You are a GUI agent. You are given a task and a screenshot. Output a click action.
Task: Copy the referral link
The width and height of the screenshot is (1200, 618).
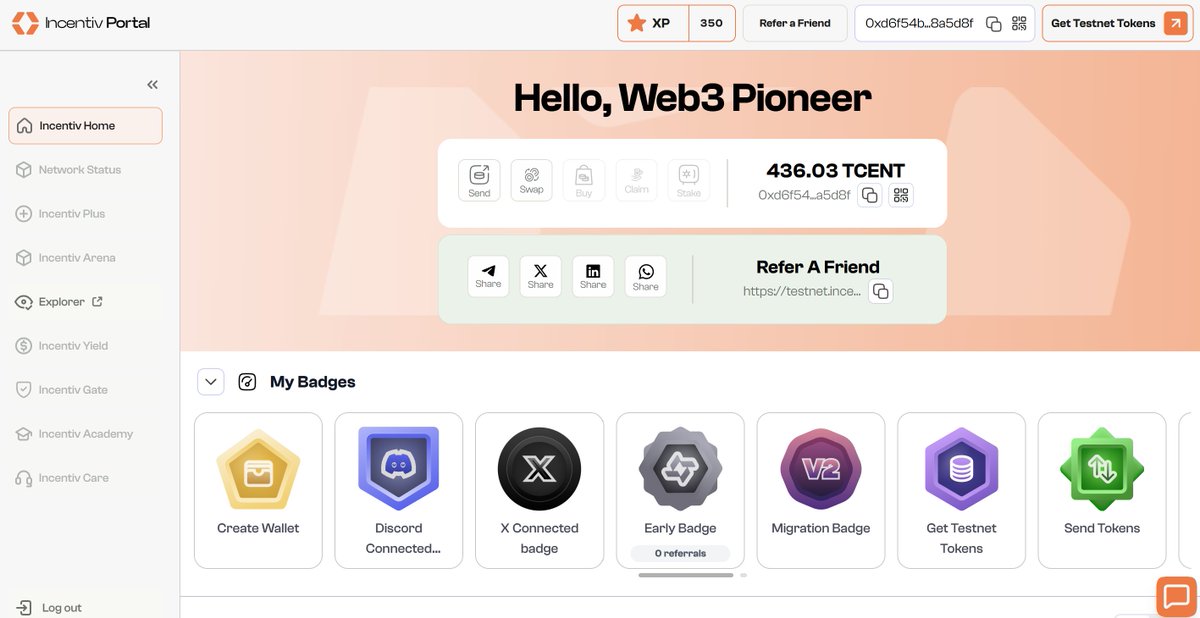pos(881,291)
